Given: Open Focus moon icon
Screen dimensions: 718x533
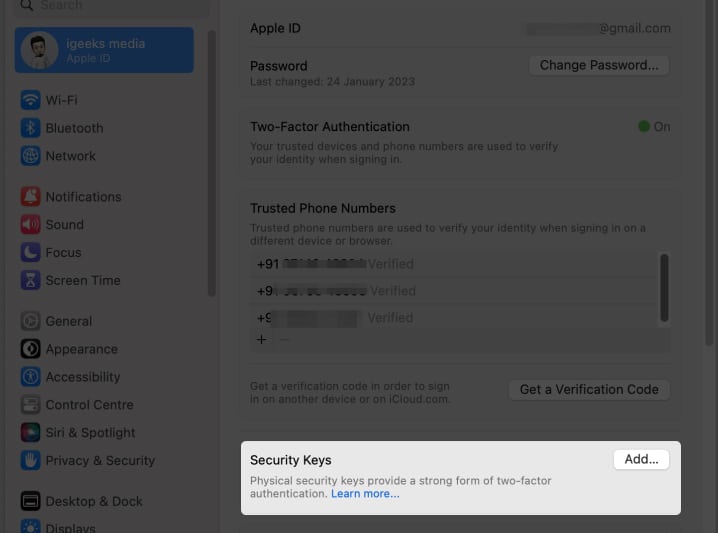Looking at the screenshot, I should pyautogui.click(x=30, y=253).
